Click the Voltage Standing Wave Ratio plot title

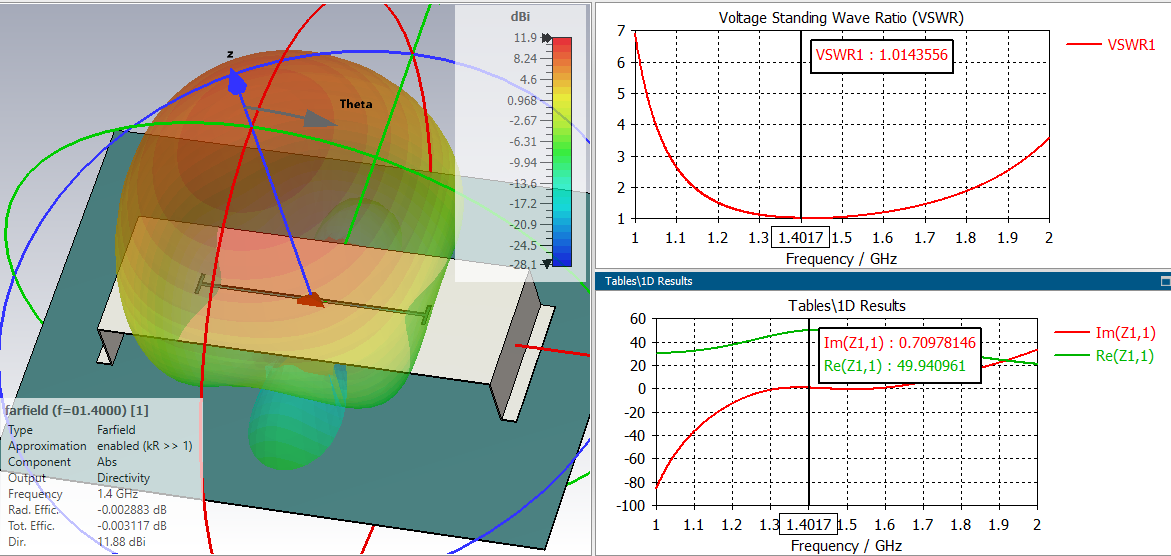pos(841,17)
